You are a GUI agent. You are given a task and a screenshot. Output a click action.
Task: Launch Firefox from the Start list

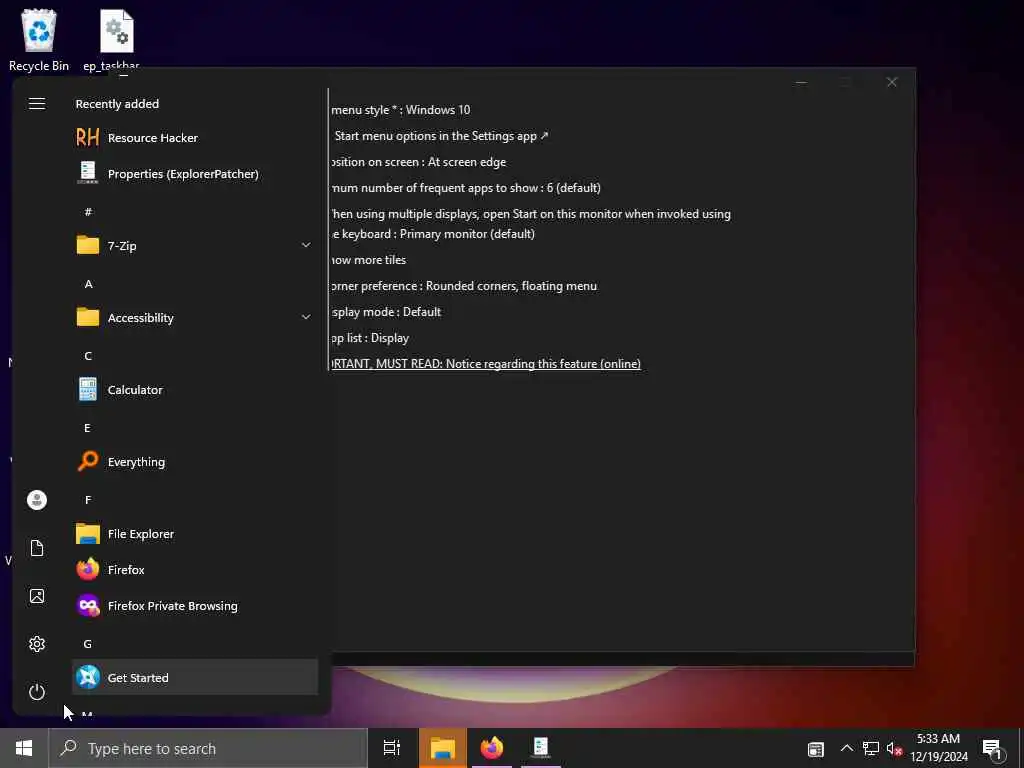click(x=195, y=569)
